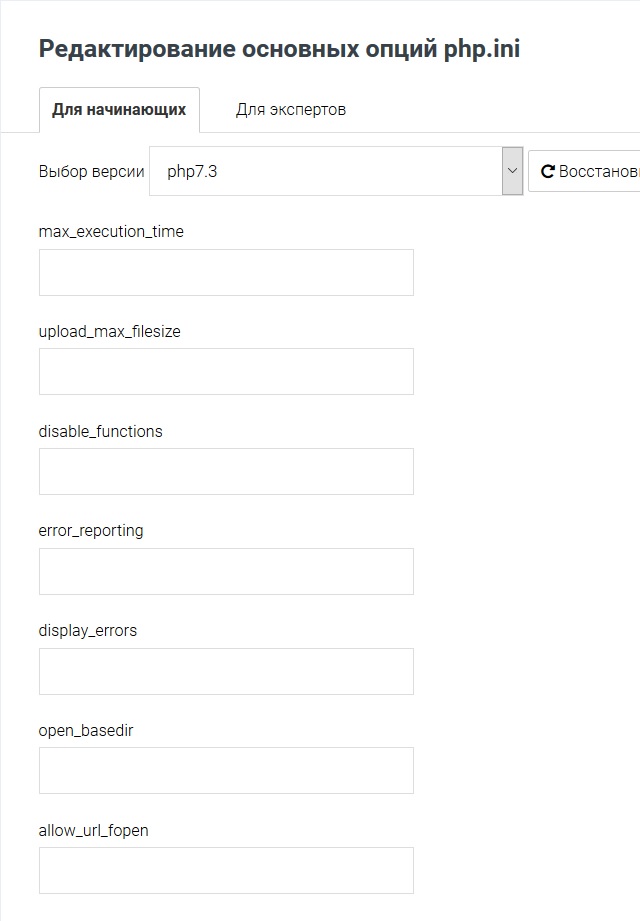Click the max_execution_time label
Image resolution: width=640 pixels, height=921 pixels.
pyautogui.click(x=110, y=231)
